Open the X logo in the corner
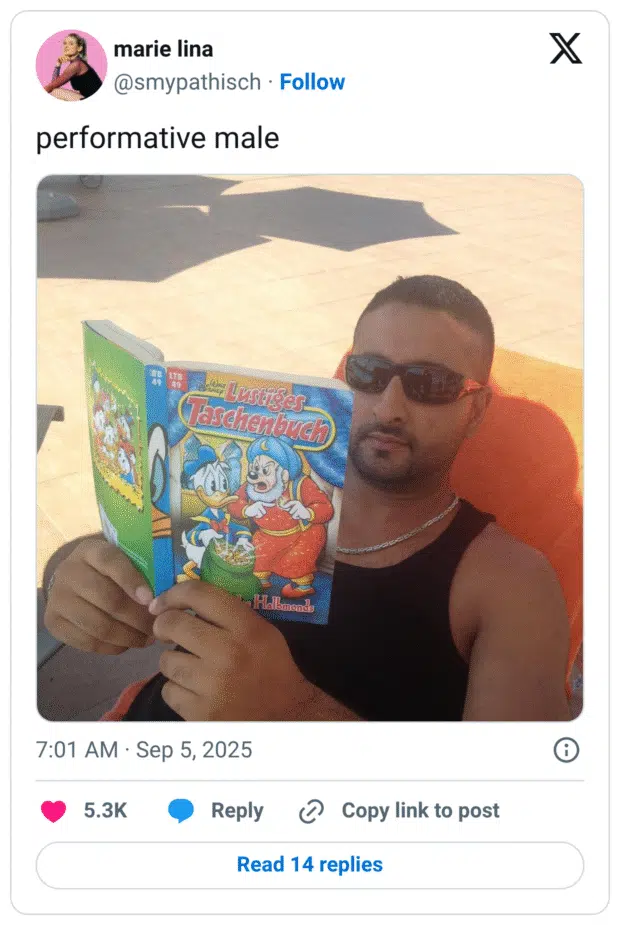This screenshot has width=620, height=925. [x=565, y=48]
